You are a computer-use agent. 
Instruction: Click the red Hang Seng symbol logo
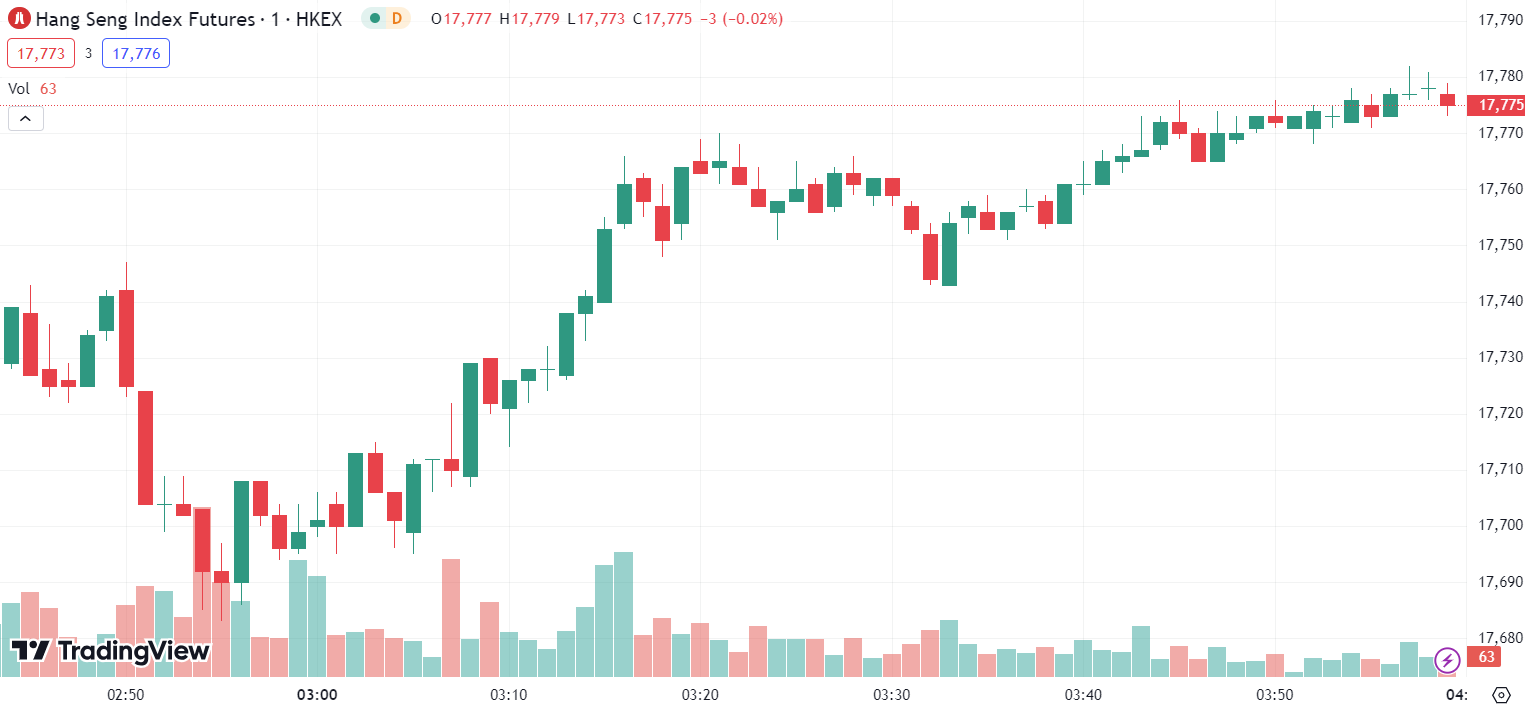[x=18, y=18]
